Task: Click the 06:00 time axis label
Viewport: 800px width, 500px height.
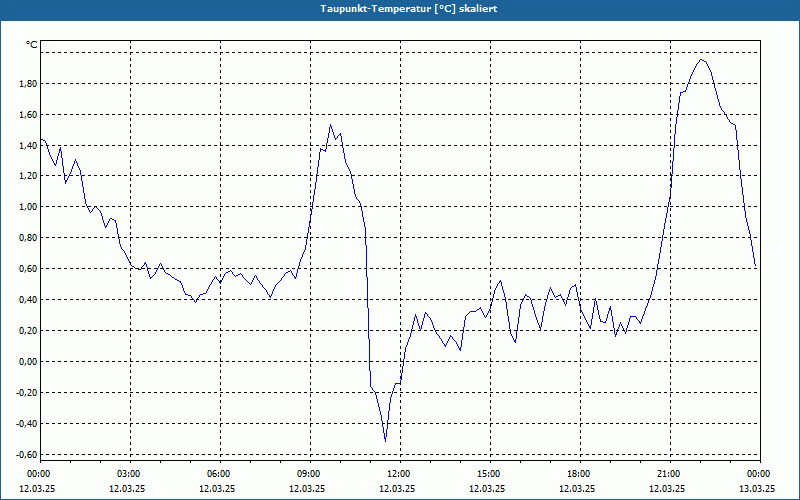Action: tap(220, 474)
